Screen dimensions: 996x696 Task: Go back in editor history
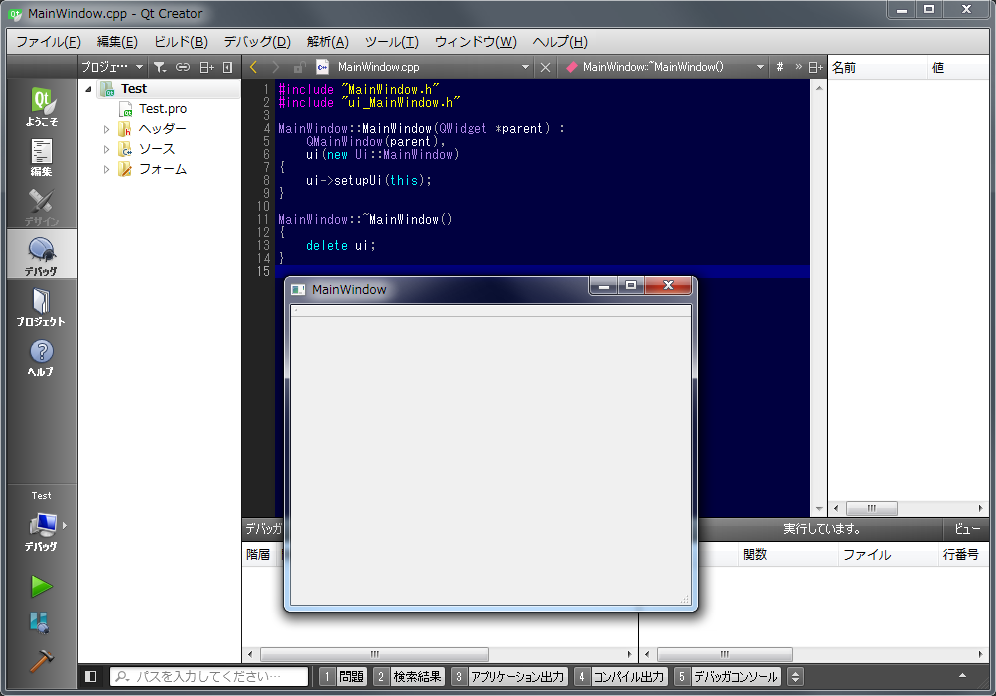253,67
